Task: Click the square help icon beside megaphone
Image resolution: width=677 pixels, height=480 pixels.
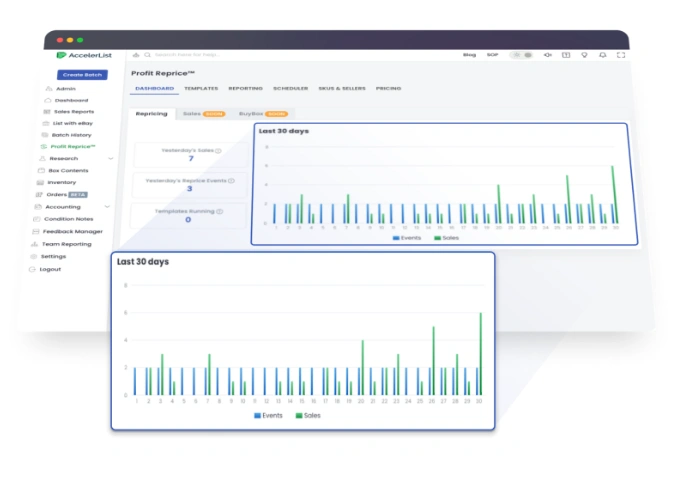Action: 566,55
